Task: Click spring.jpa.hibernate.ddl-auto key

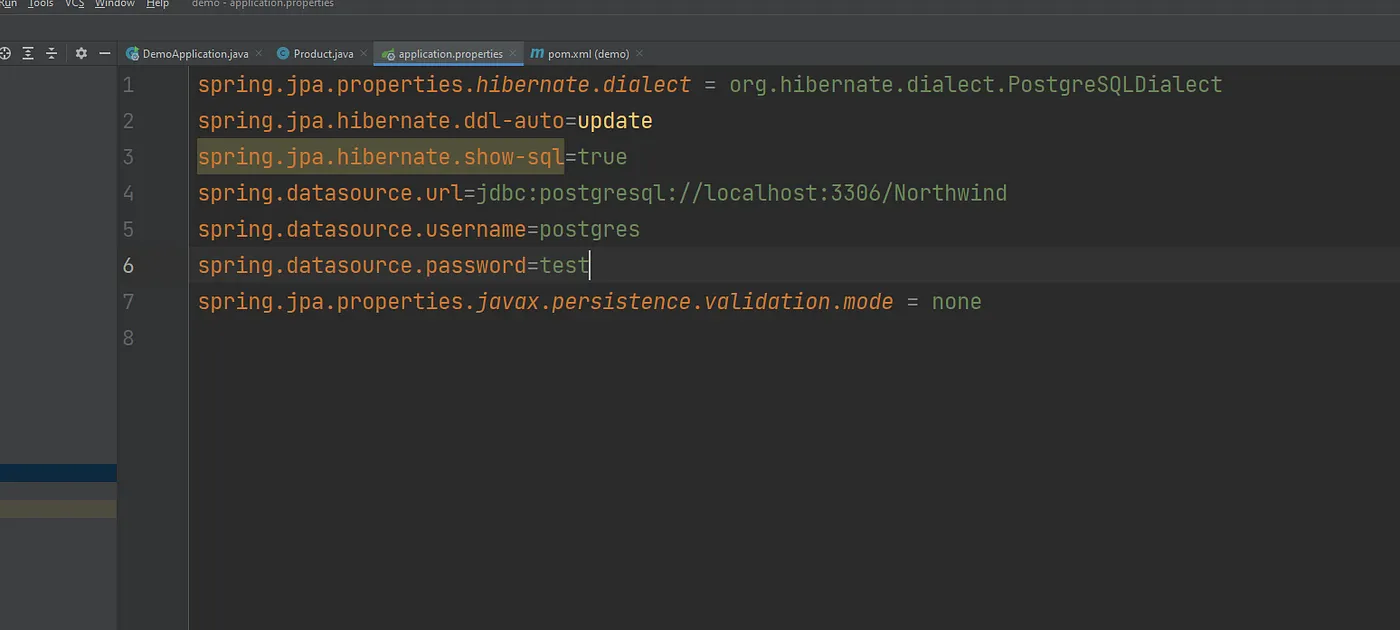Action: click(381, 121)
